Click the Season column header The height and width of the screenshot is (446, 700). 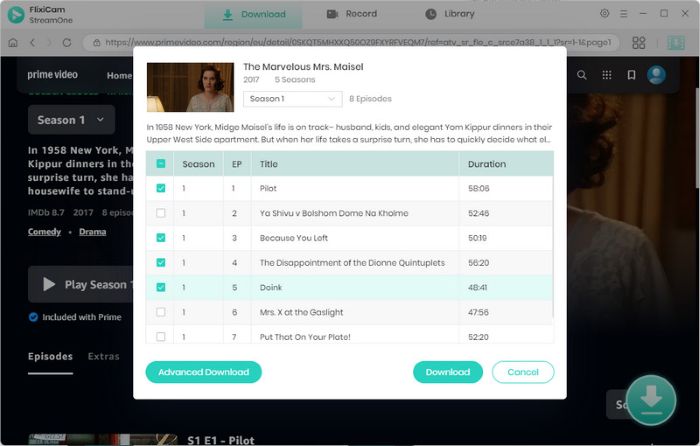click(x=198, y=164)
